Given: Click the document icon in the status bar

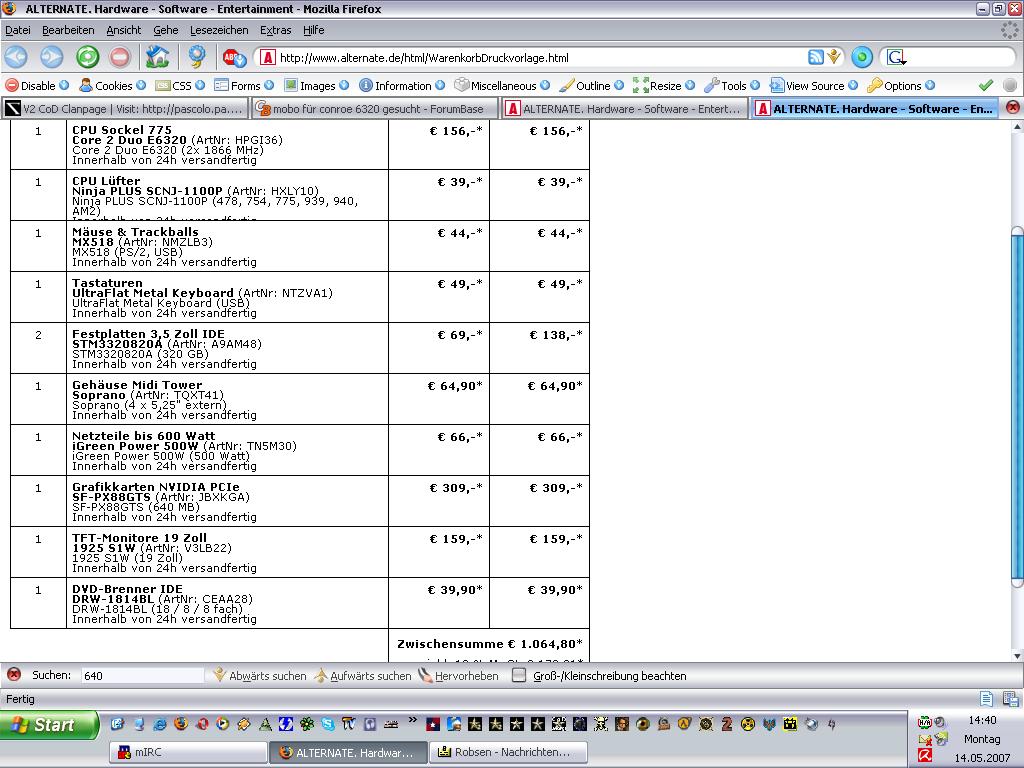Looking at the screenshot, I should point(986,699).
